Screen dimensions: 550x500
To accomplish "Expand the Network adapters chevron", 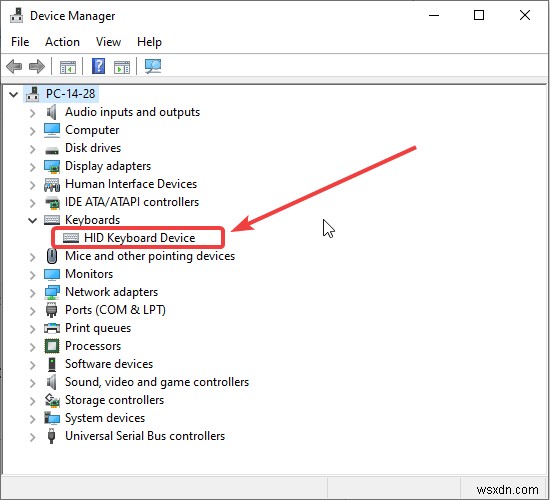I will coord(33,293).
